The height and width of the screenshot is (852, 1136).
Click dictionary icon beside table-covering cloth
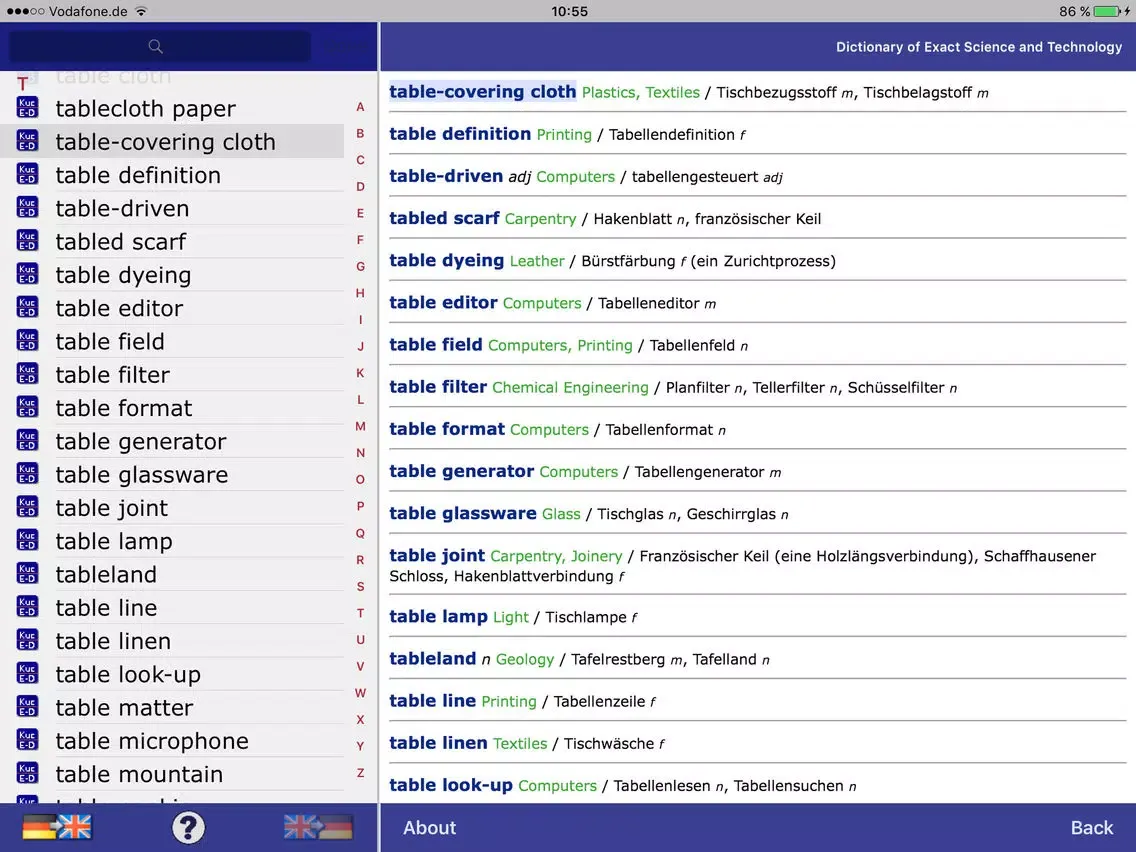coord(28,141)
